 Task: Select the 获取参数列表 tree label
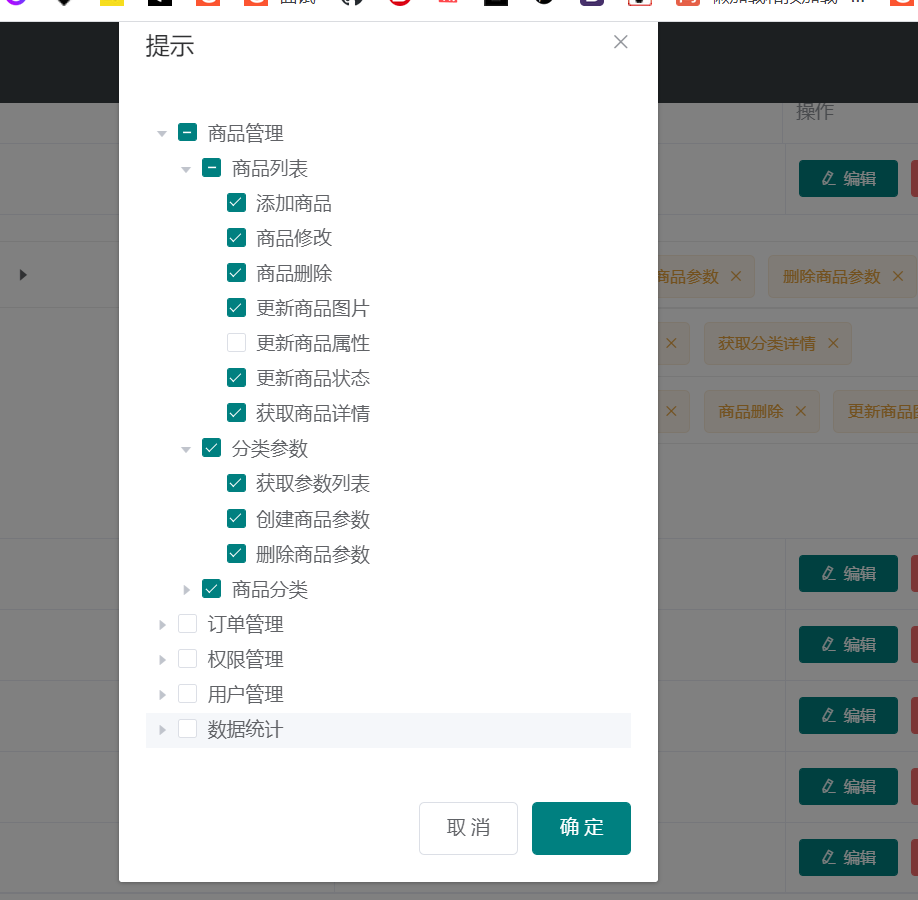(x=313, y=484)
